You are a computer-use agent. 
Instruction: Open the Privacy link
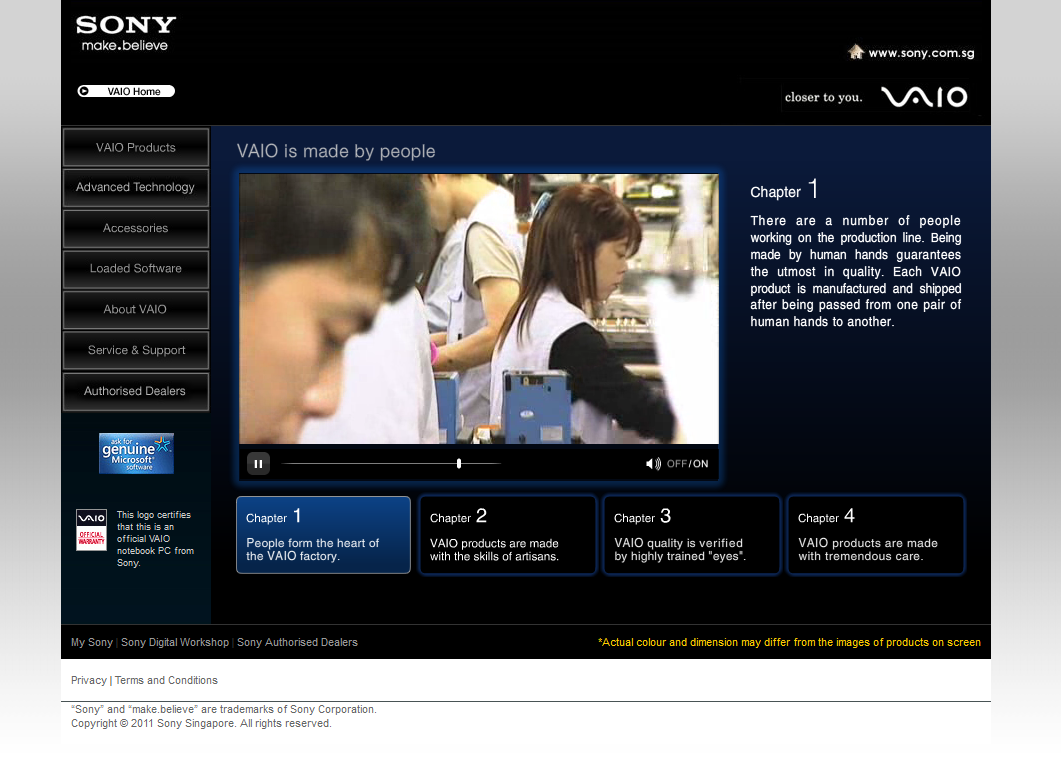tap(89, 680)
